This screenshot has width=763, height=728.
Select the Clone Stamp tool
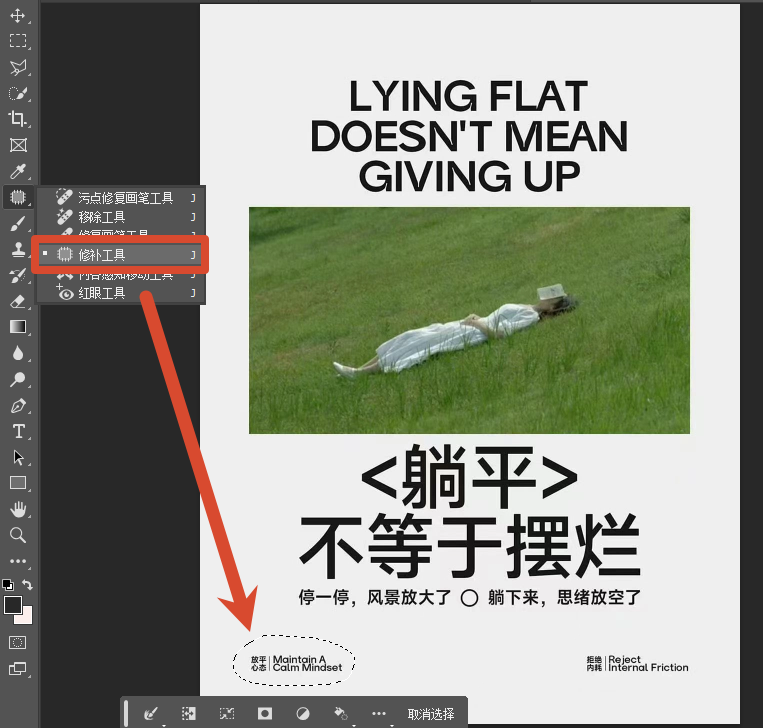(18, 250)
